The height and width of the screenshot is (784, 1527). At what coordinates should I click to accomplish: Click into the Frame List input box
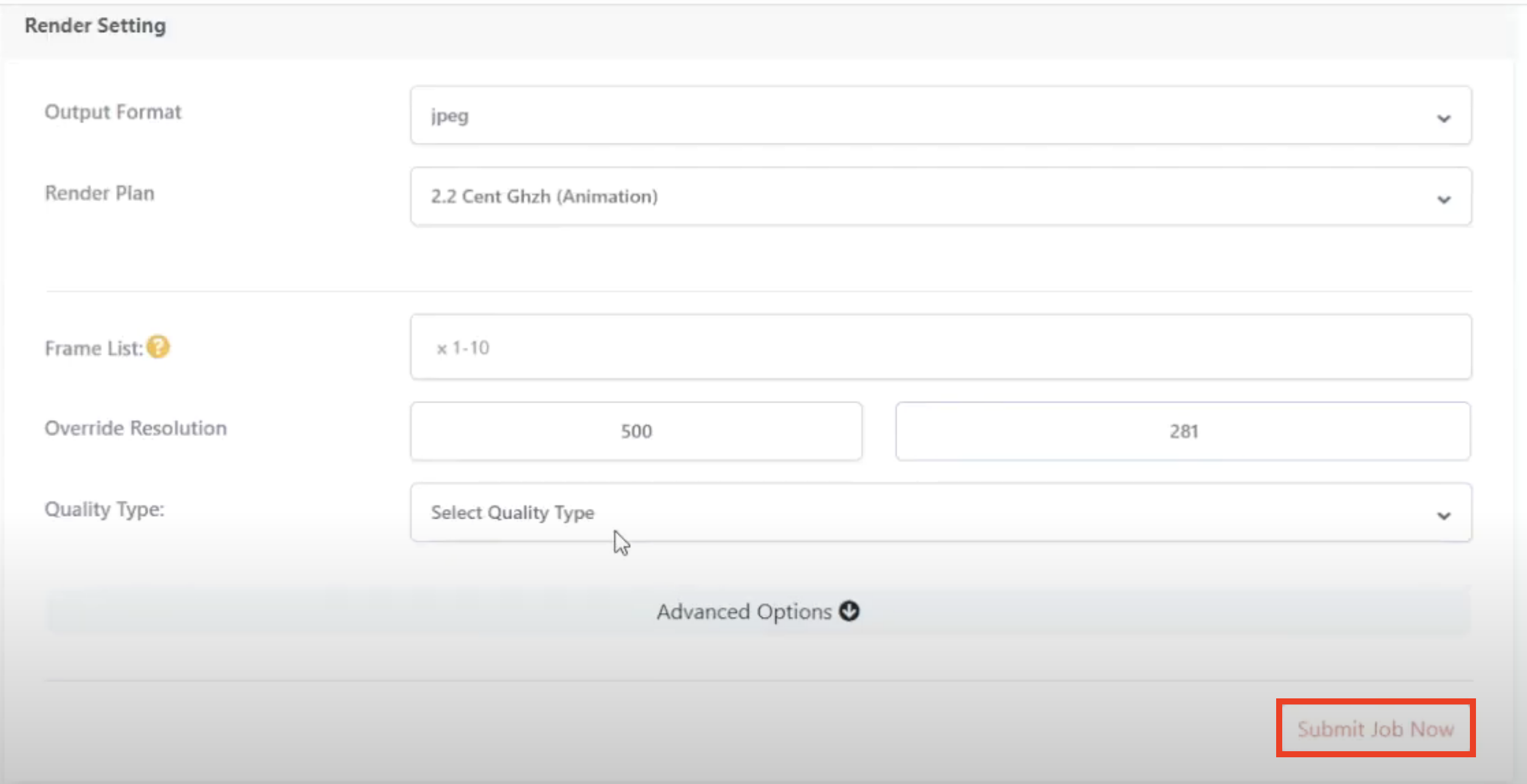coord(941,347)
